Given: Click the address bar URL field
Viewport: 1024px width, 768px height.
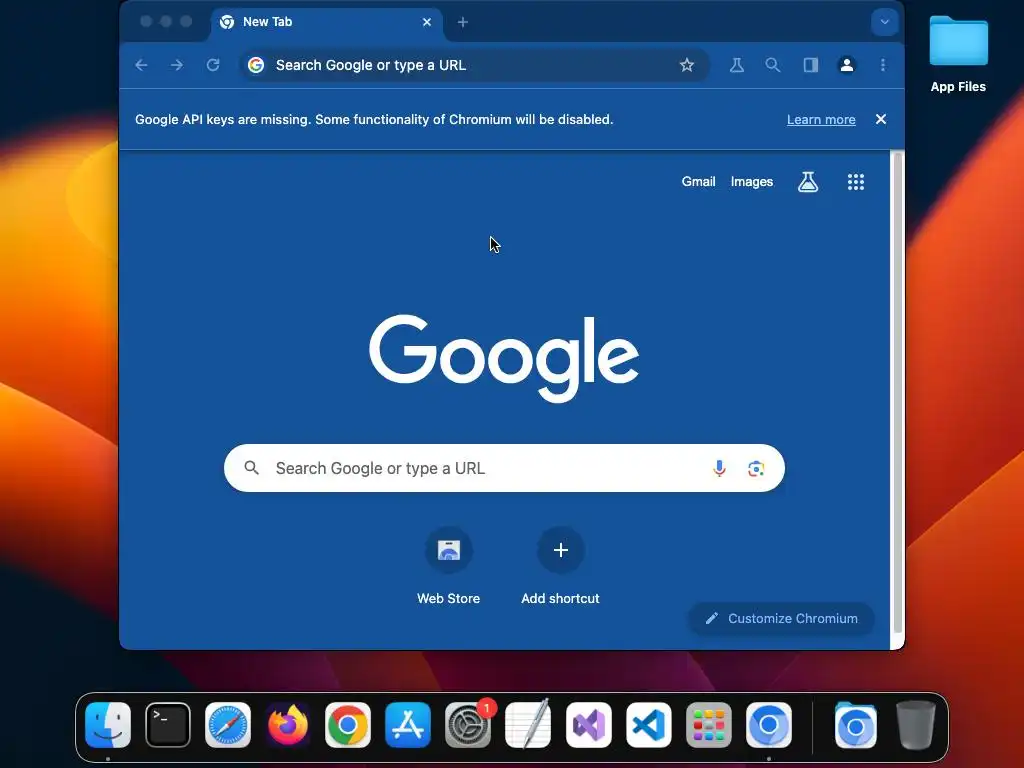Looking at the screenshot, I should tap(473, 65).
